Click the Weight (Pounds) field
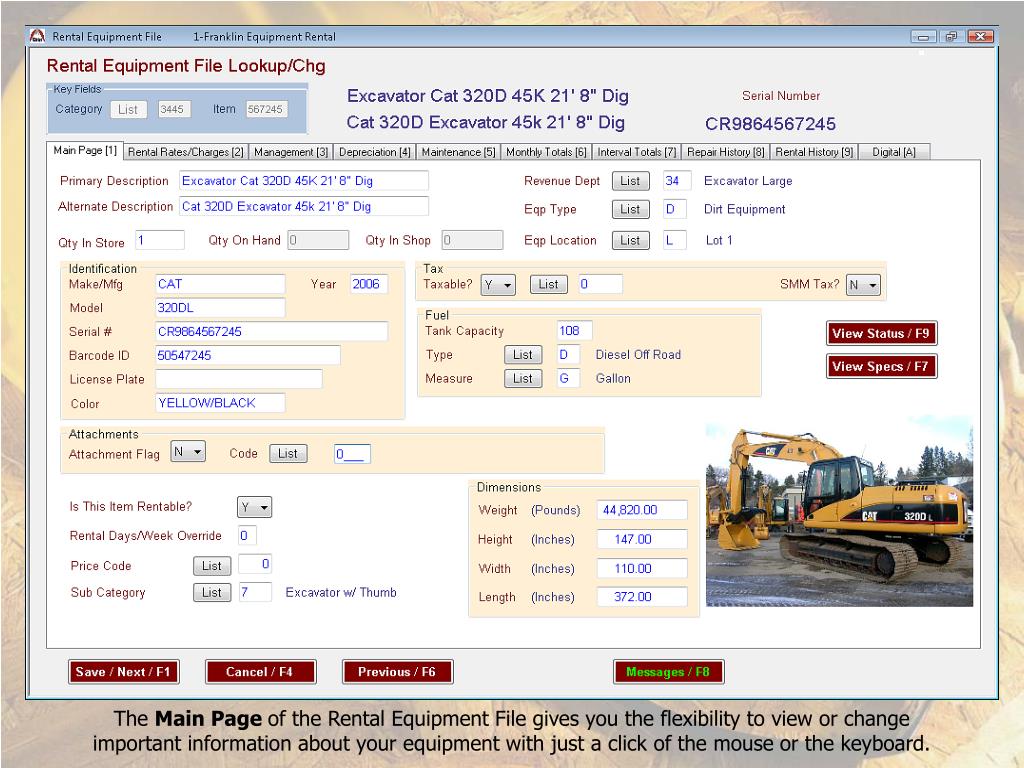Screen dimensions: 1024x768 point(642,510)
